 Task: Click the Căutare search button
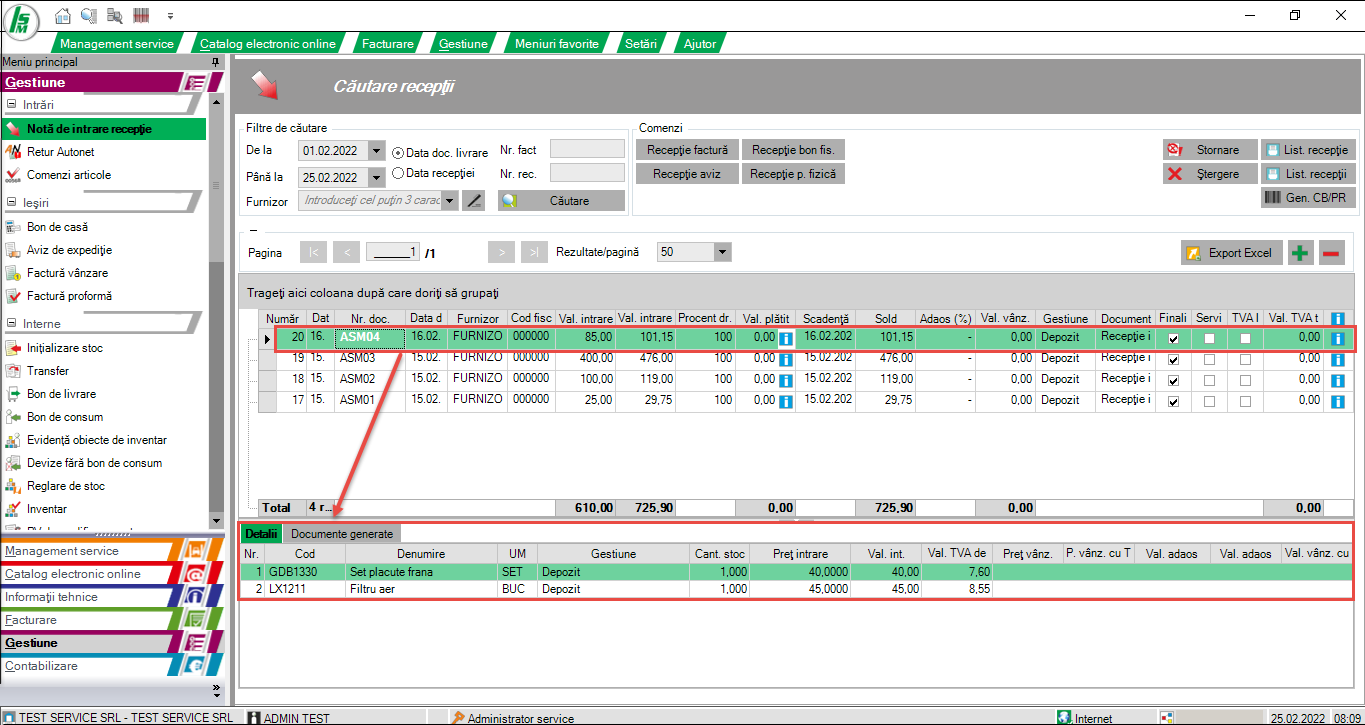(x=562, y=201)
